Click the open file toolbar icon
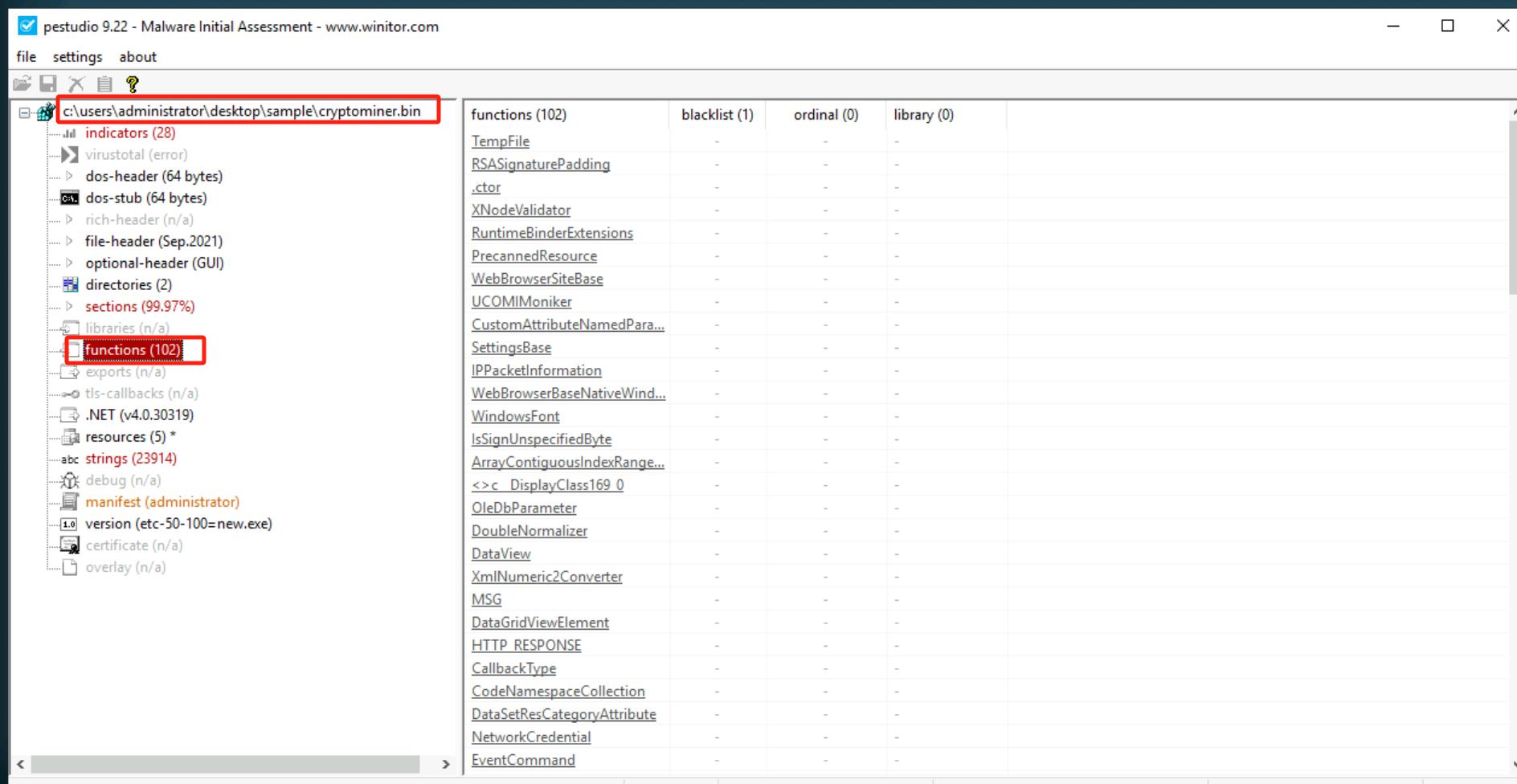This screenshot has height=784, width=1517. pyautogui.click(x=22, y=84)
